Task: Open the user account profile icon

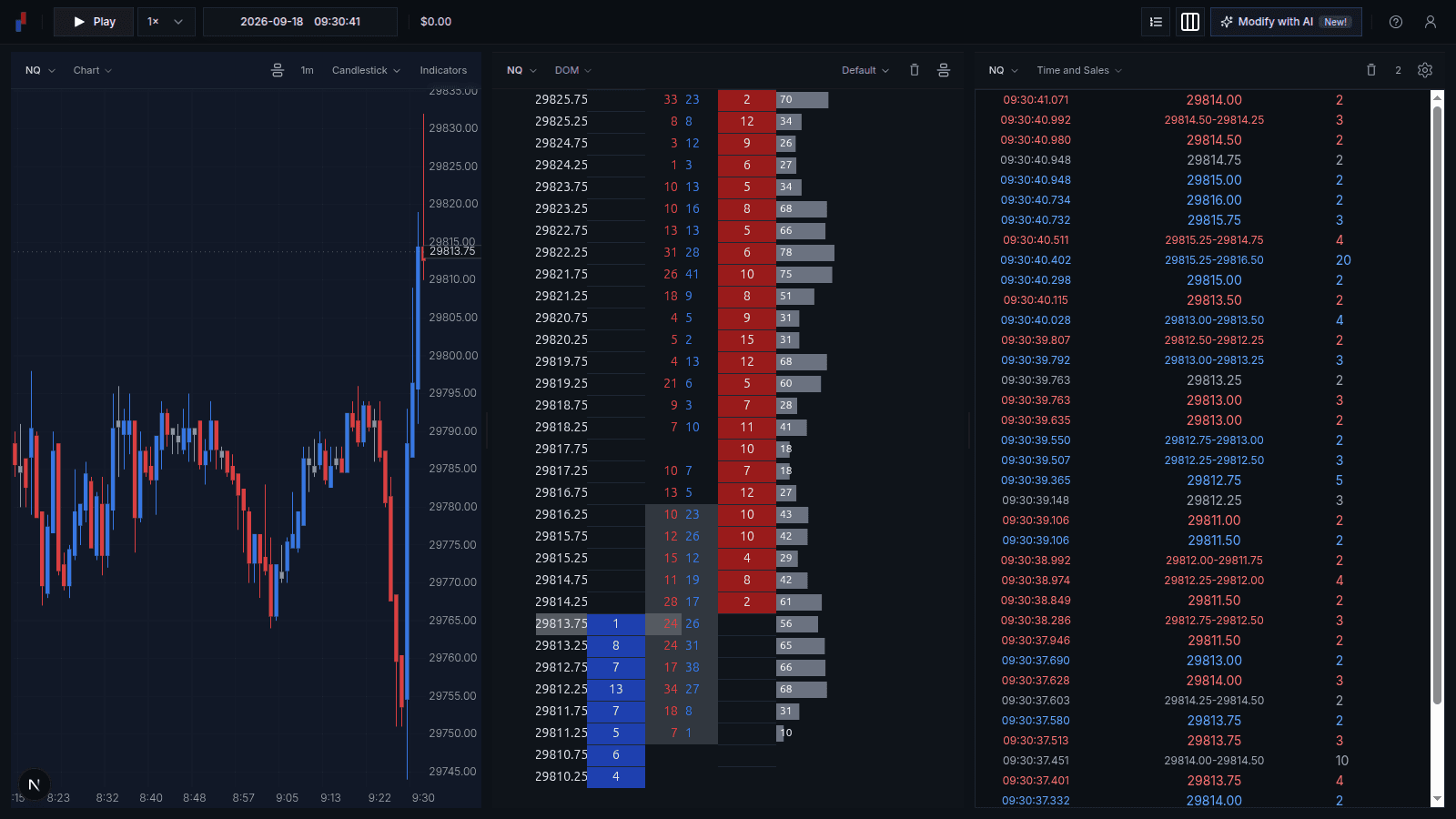Action: tap(1431, 22)
